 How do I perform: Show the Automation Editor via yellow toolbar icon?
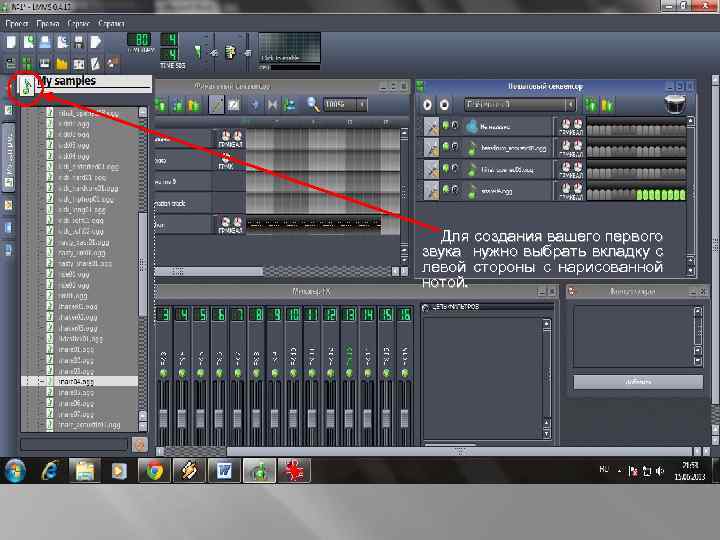pos(62,63)
